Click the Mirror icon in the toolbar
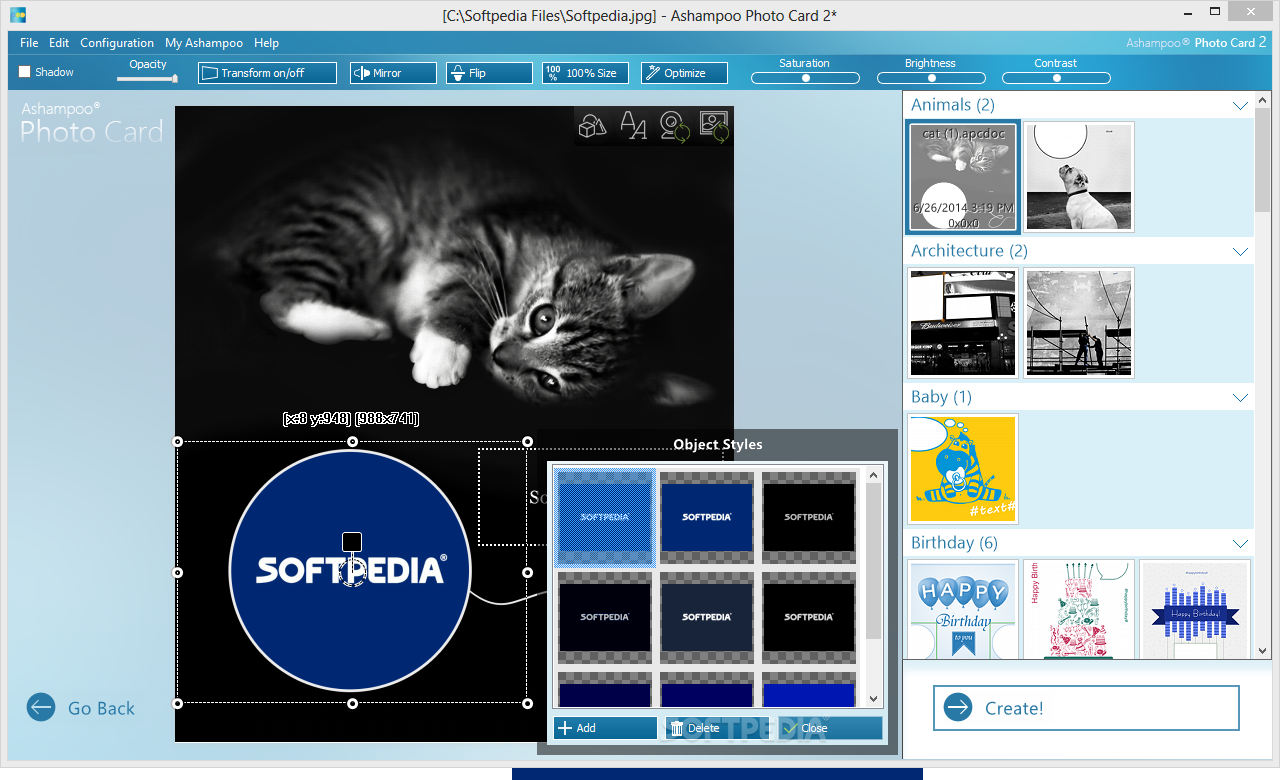 361,73
